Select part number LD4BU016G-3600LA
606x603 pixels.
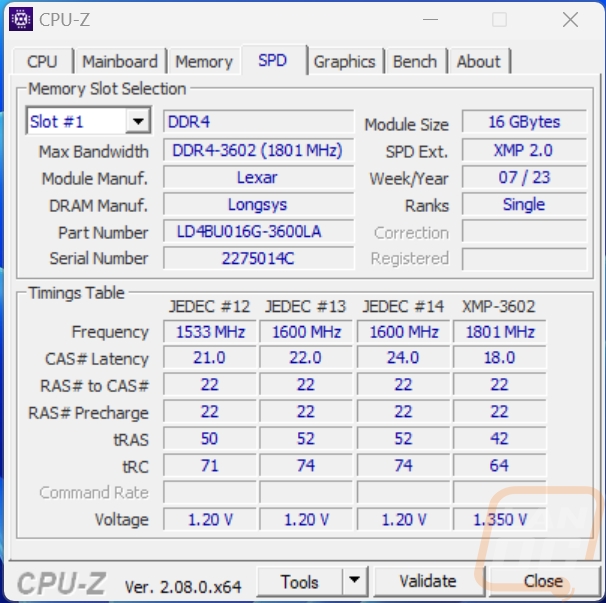click(x=258, y=232)
